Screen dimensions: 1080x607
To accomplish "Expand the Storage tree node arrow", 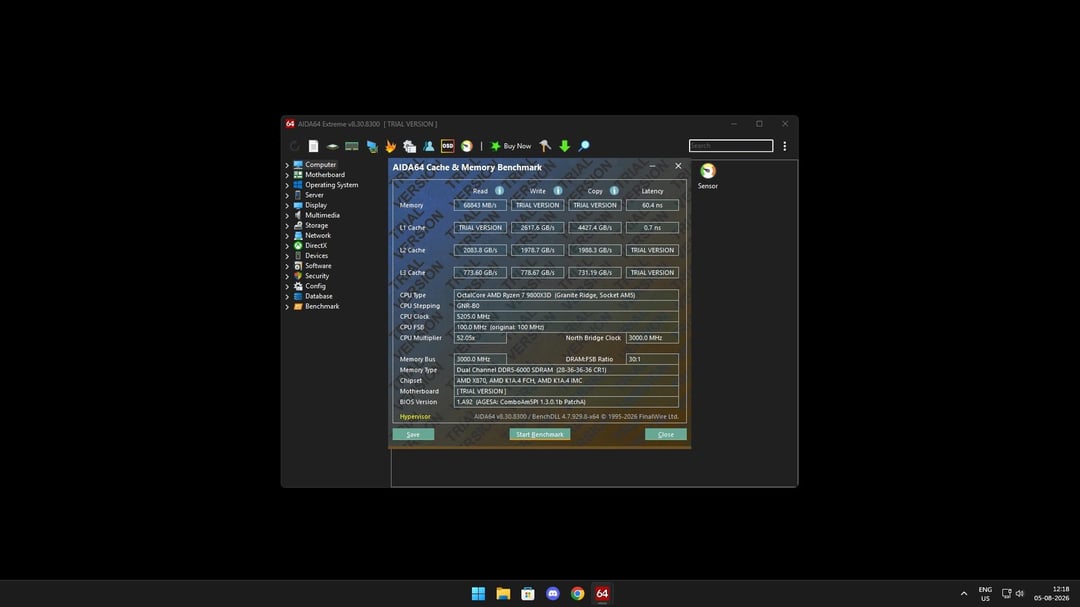I will pyautogui.click(x=287, y=226).
